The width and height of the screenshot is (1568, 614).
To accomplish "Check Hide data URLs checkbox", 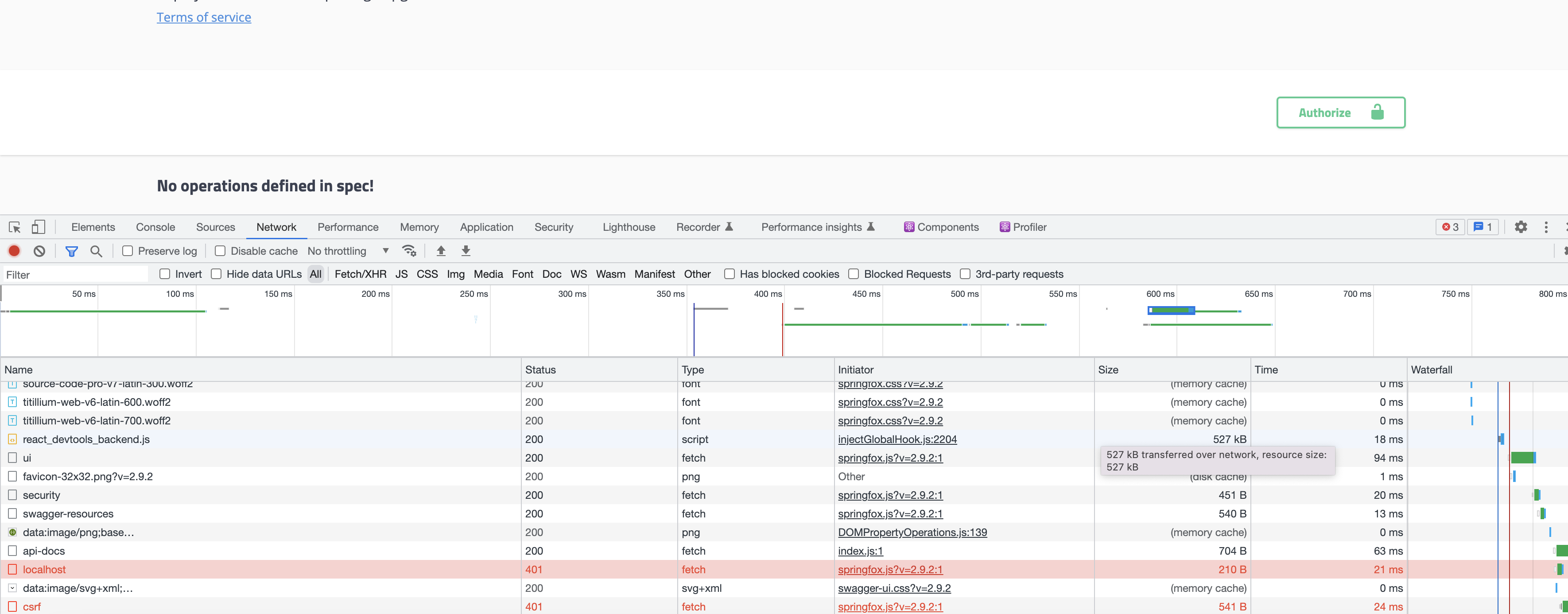I will point(216,274).
